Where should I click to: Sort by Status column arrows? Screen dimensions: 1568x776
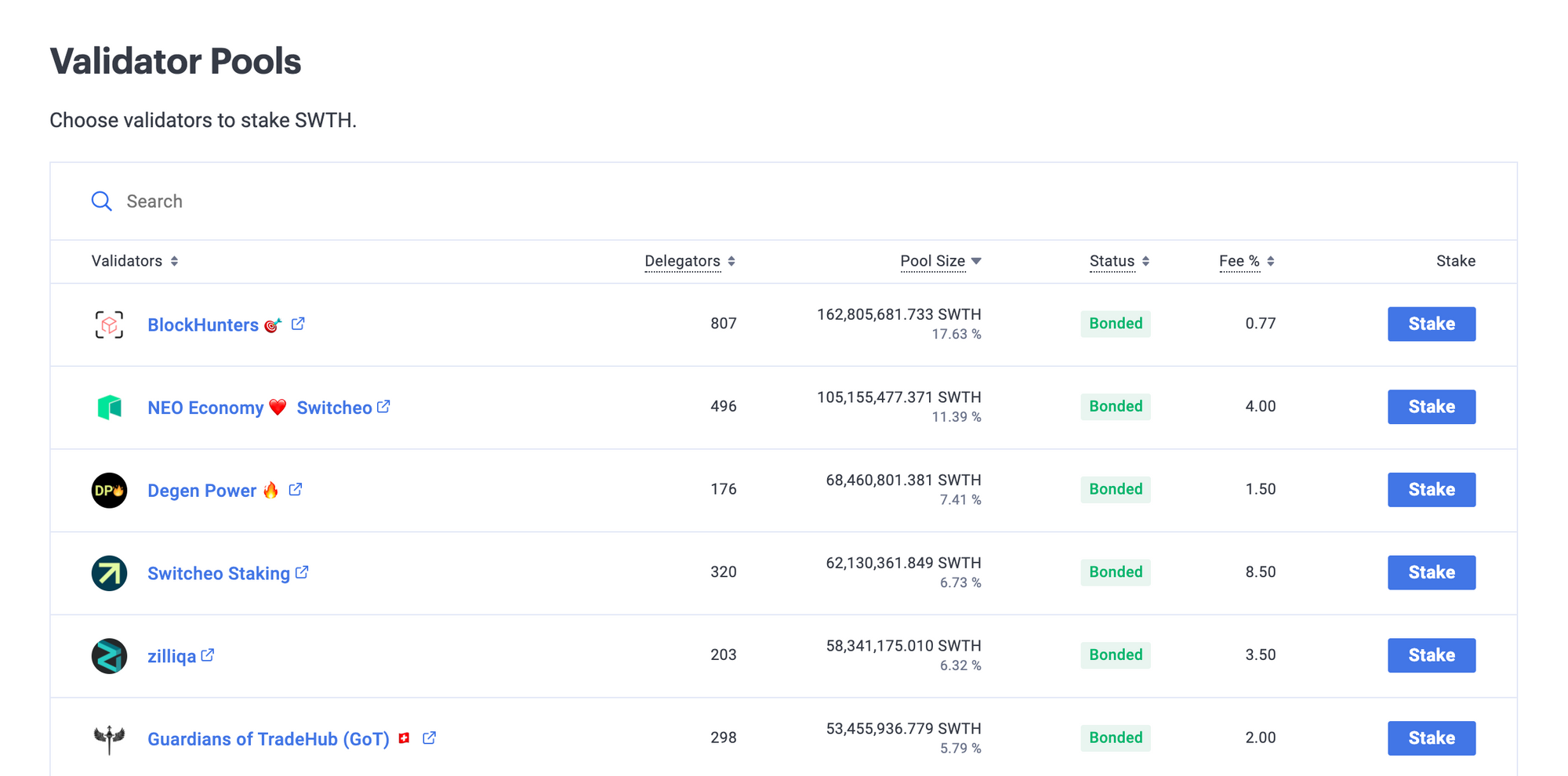[x=1145, y=261]
